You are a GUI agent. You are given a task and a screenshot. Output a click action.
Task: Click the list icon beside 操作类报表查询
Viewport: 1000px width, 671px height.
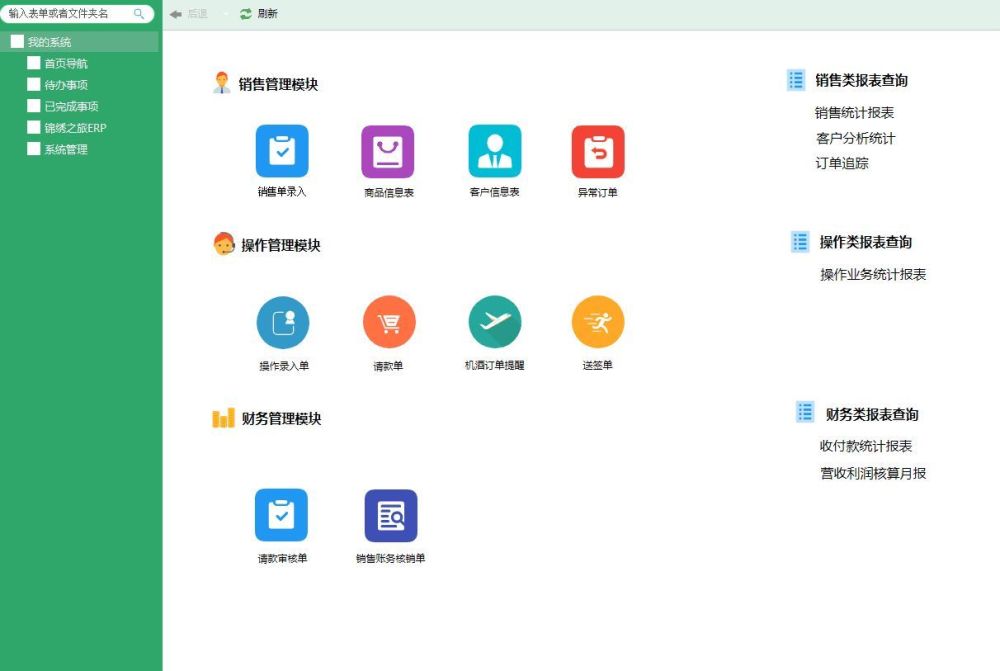[x=800, y=242]
